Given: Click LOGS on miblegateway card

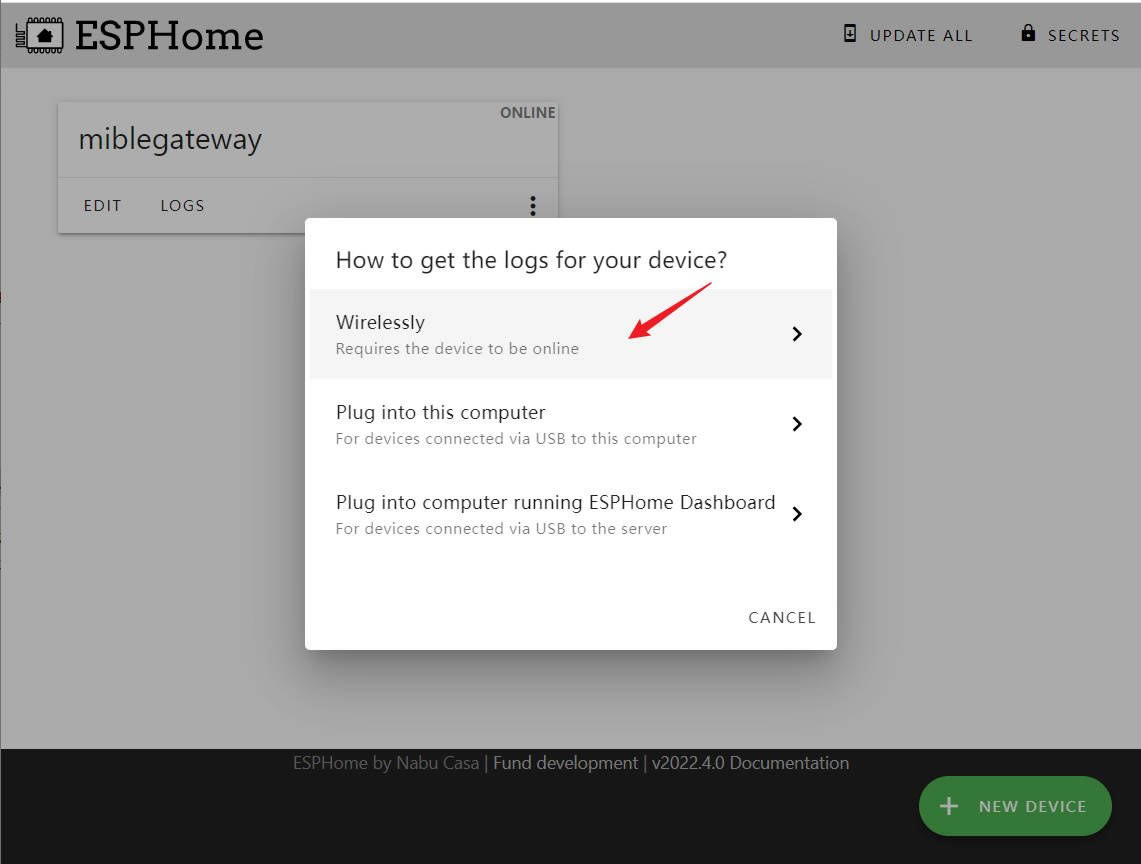Looking at the screenshot, I should tap(182, 206).
